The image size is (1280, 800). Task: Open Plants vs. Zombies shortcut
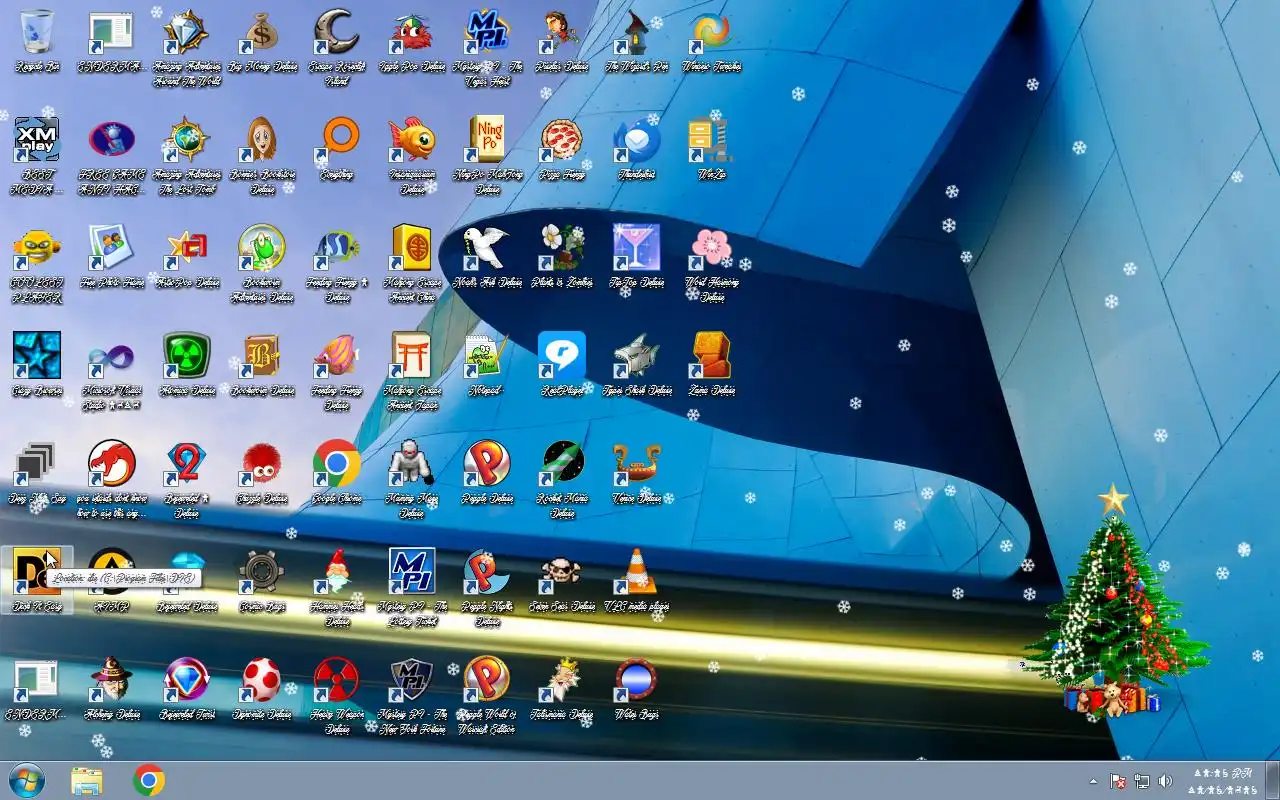click(x=562, y=248)
